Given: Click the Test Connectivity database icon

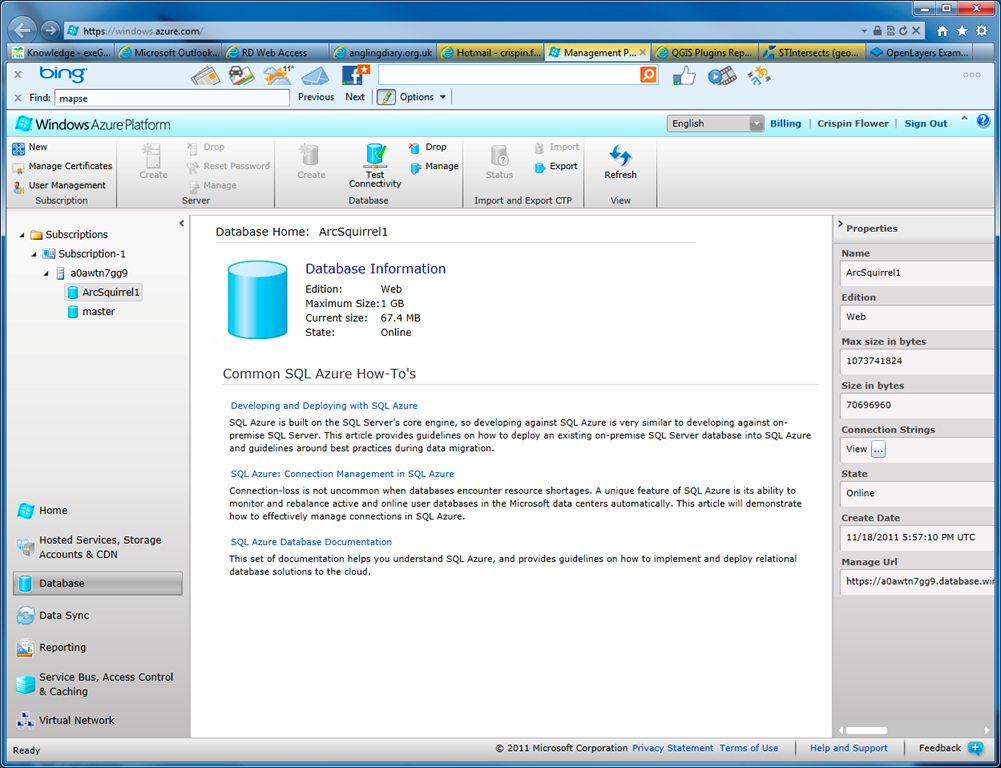Looking at the screenshot, I should pyautogui.click(x=375, y=155).
